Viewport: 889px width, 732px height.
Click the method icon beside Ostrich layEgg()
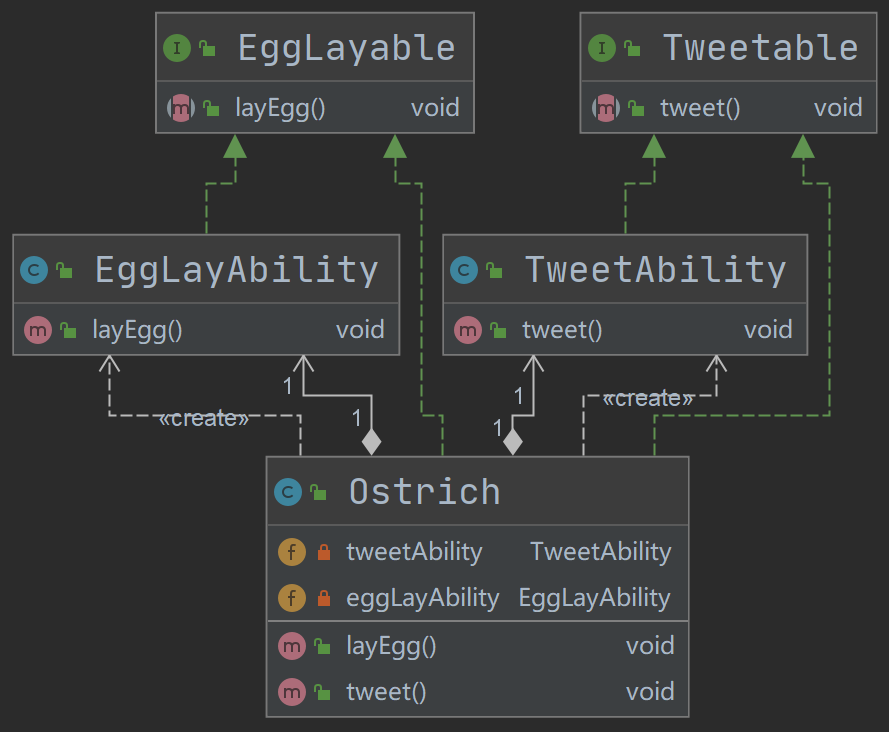coord(292,646)
